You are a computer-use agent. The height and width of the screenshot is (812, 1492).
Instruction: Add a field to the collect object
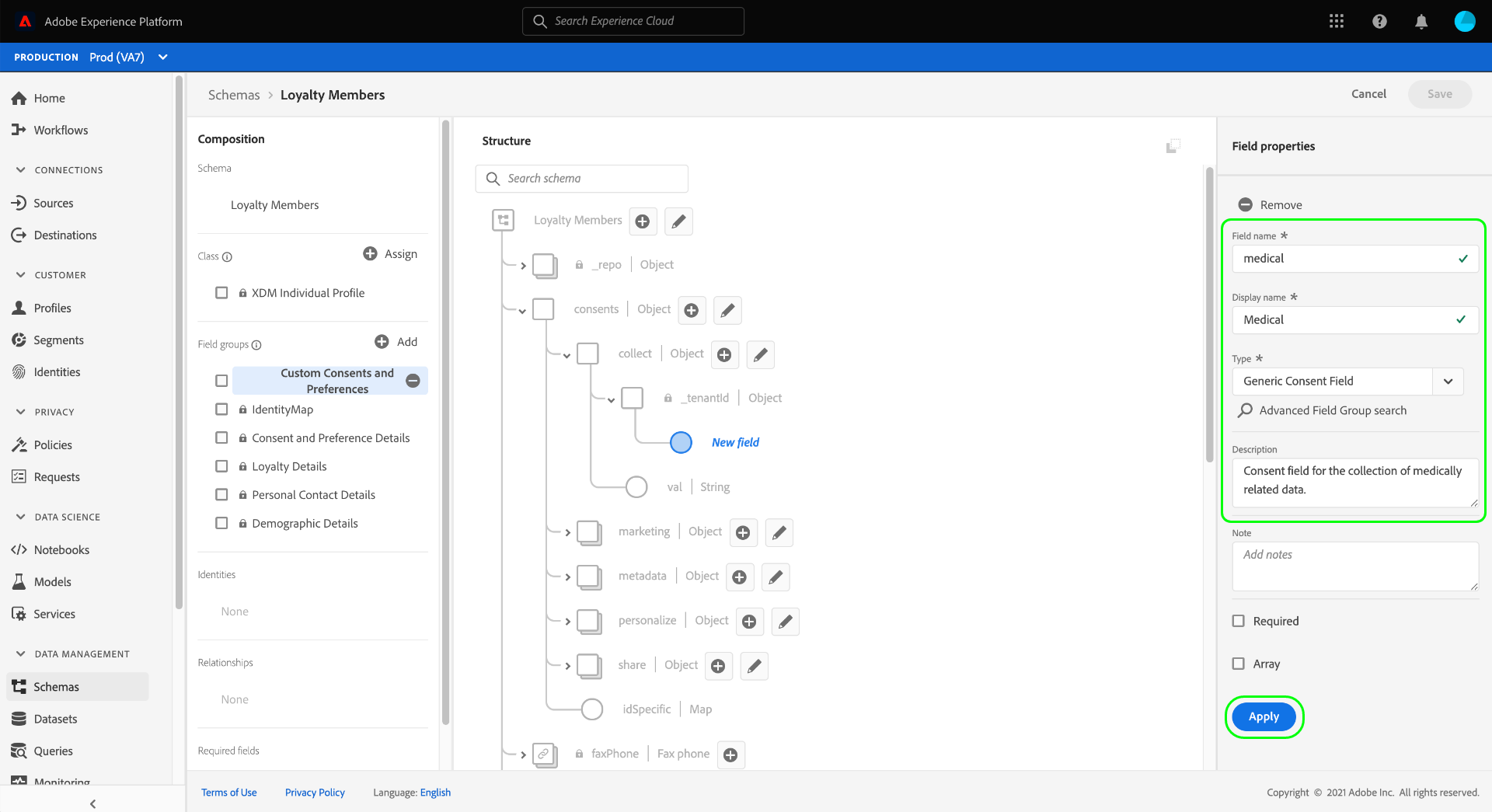pos(724,354)
